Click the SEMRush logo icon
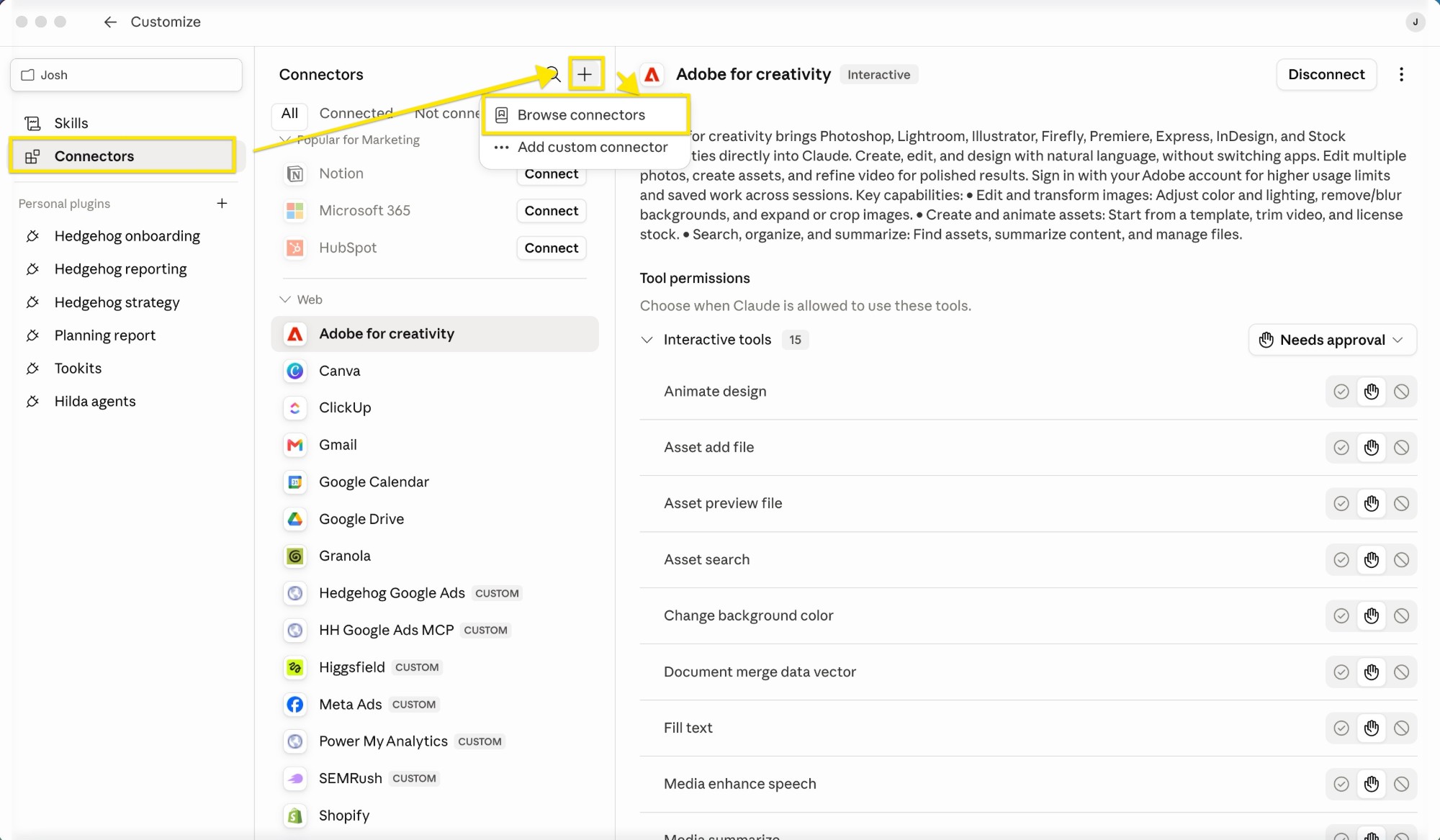The width and height of the screenshot is (1440, 840). click(295, 779)
